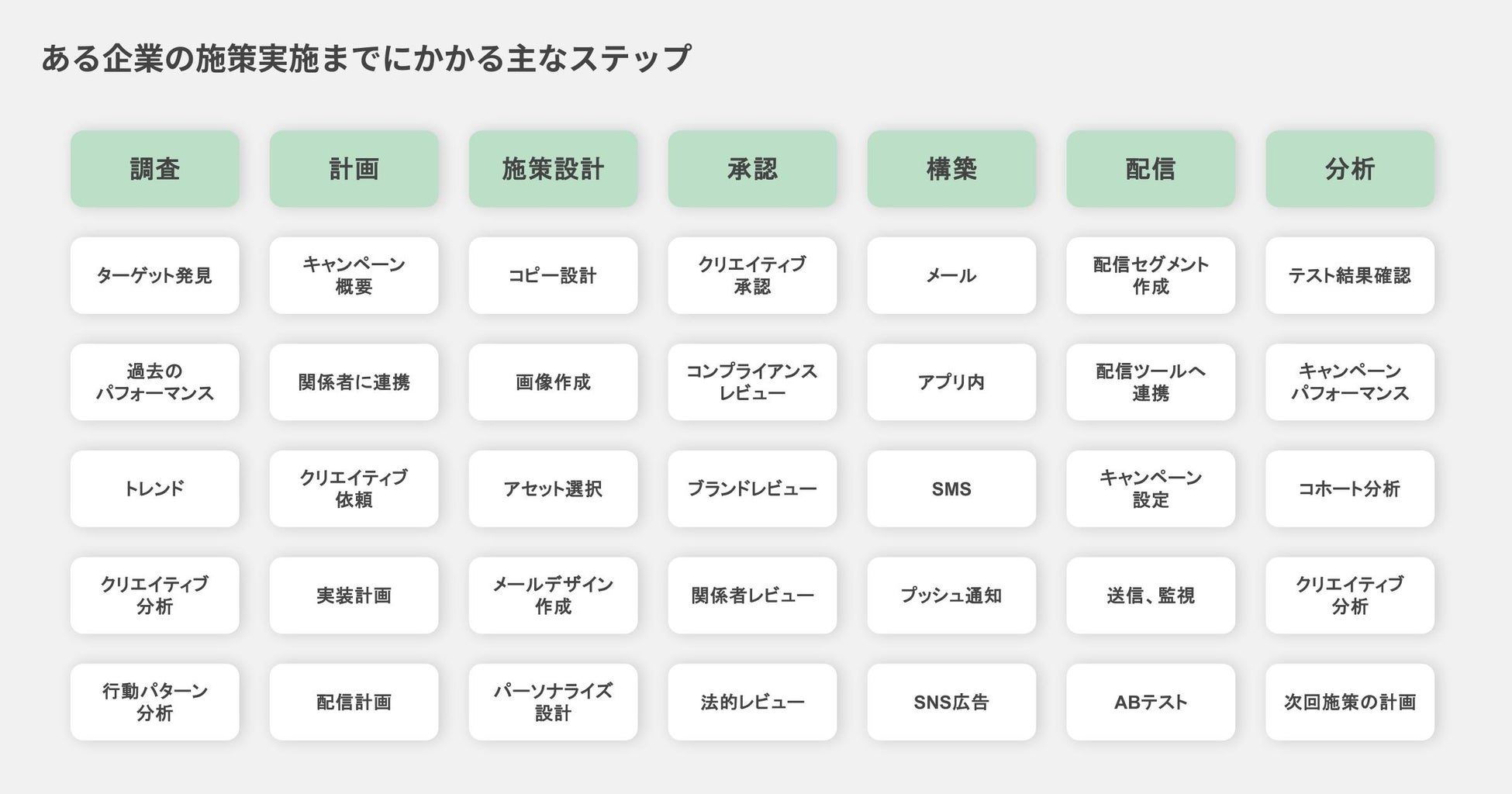Click the 法的レビュー card

coord(752,702)
